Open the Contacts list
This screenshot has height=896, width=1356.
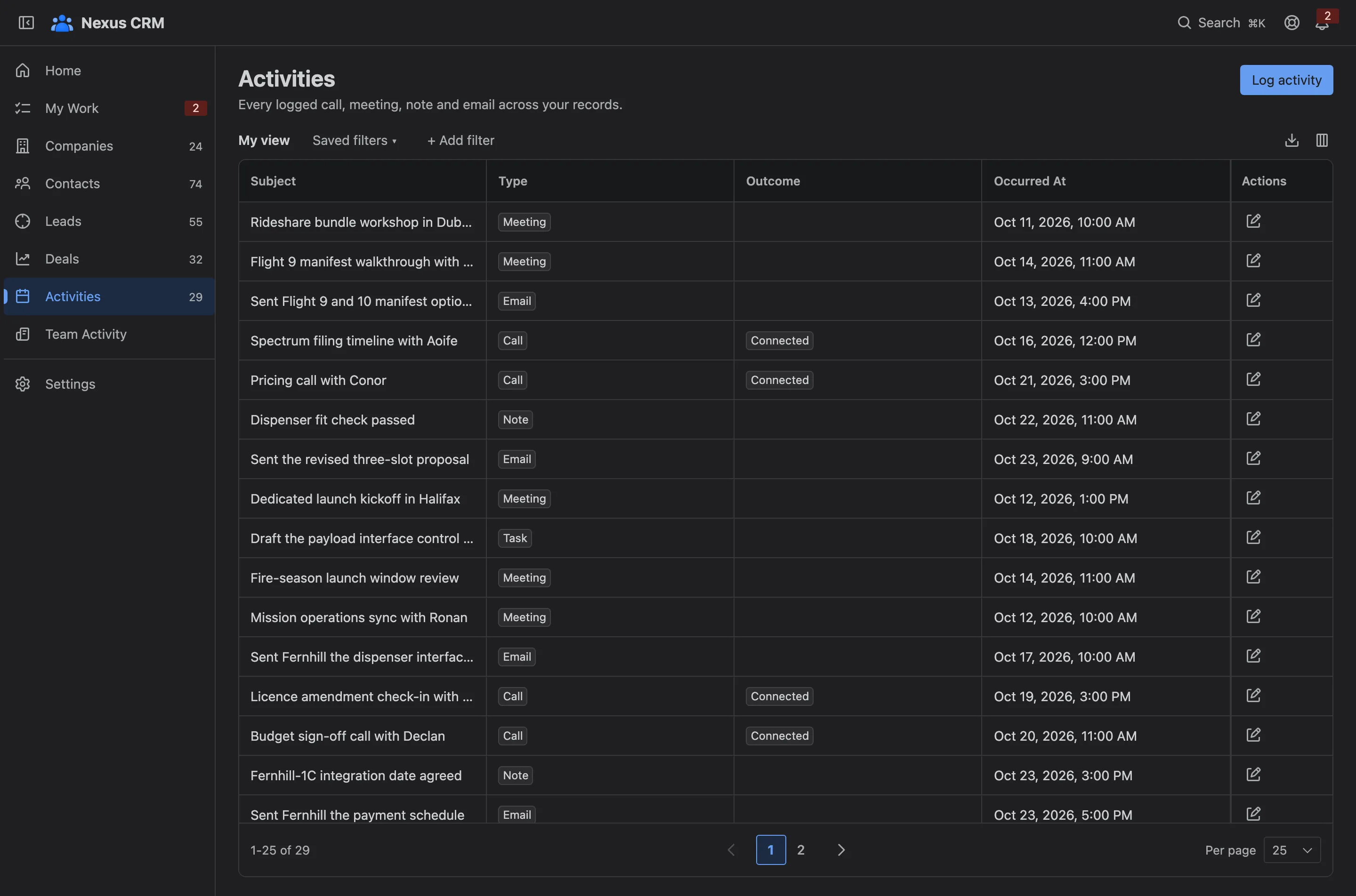pos(109,184)
